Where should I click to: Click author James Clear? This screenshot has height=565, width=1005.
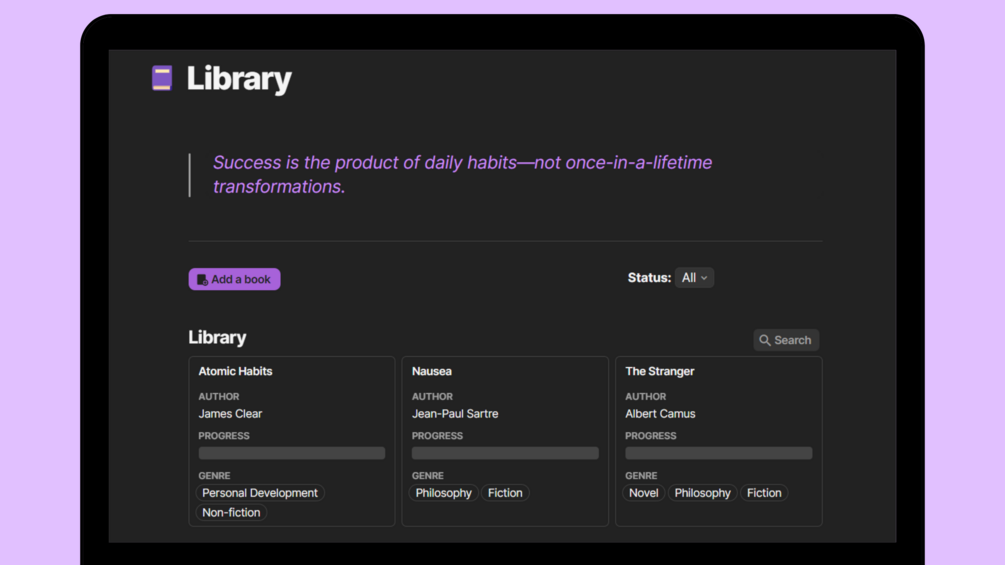(x=230, y=414)
